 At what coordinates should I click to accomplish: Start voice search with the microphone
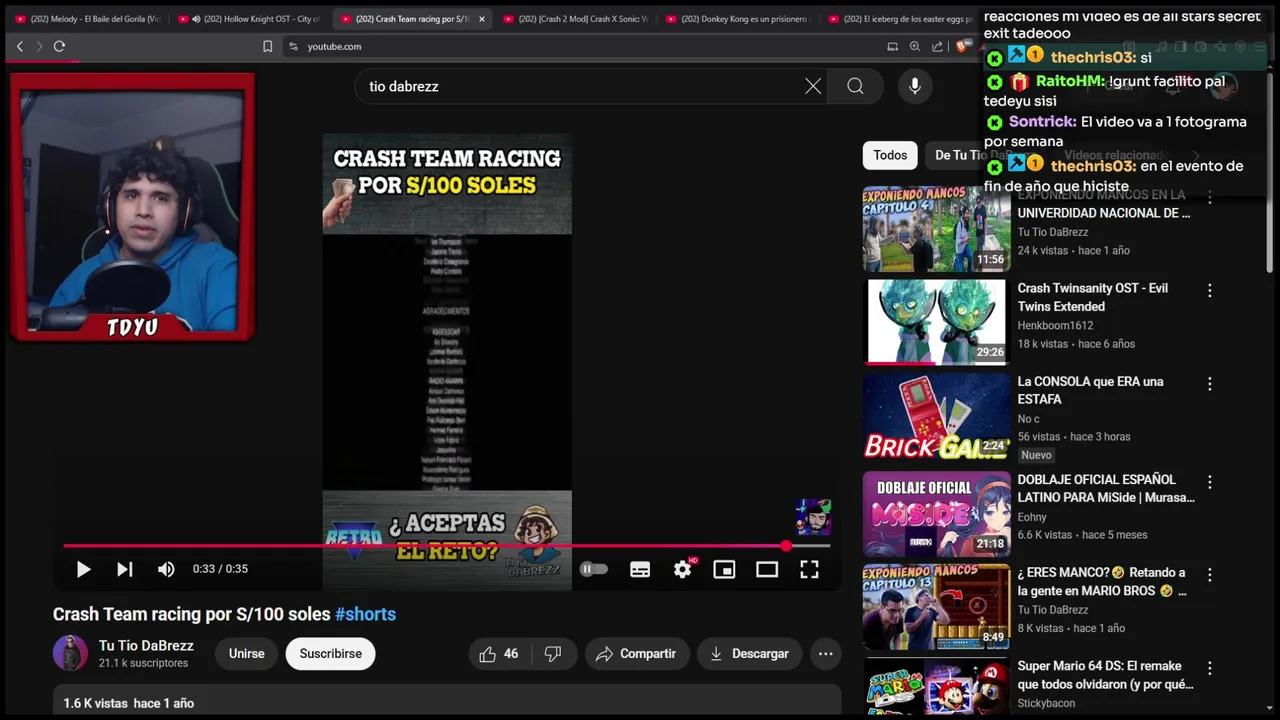pyautogui.click(x=914, y=86)
